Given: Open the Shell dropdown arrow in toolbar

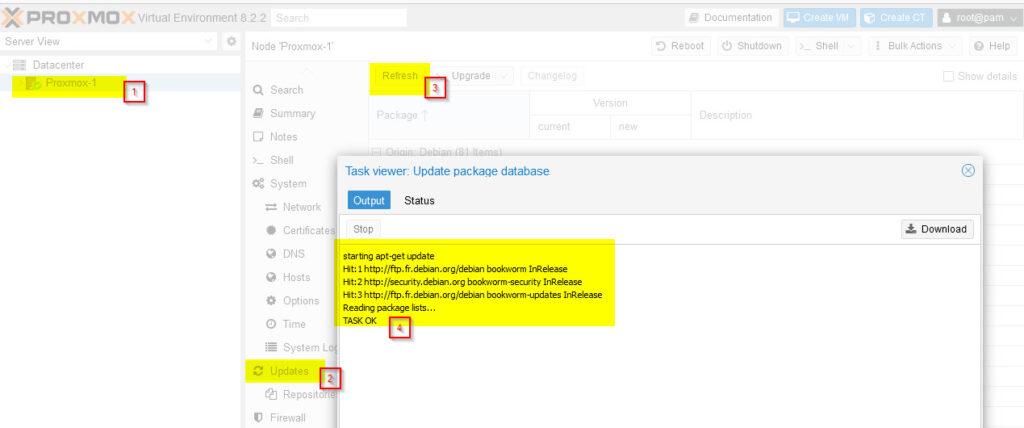Looking at the screenshot, I should coord(850,46).
